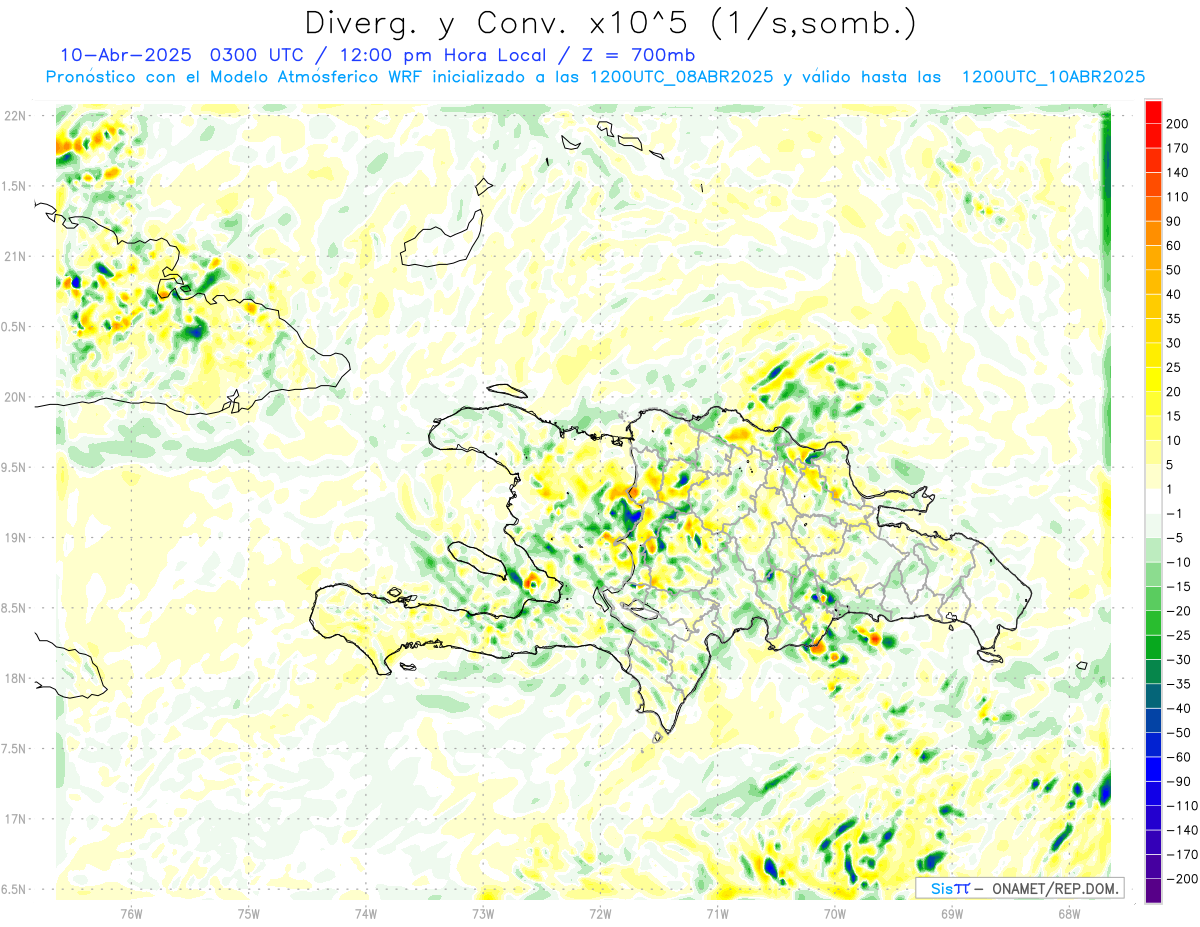Click the "-110" color scale value

[x=1181, y=806]
